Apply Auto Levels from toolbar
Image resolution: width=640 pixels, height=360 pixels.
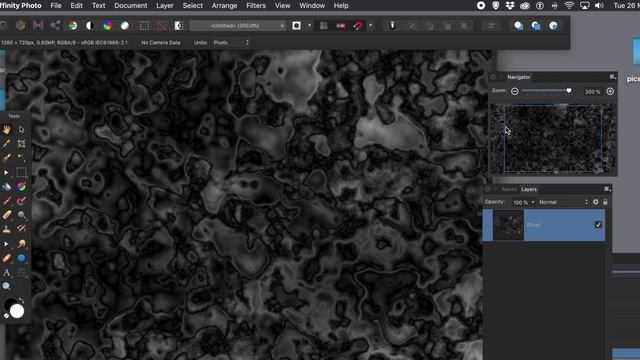pyautogui.click(x=73, y=26)
